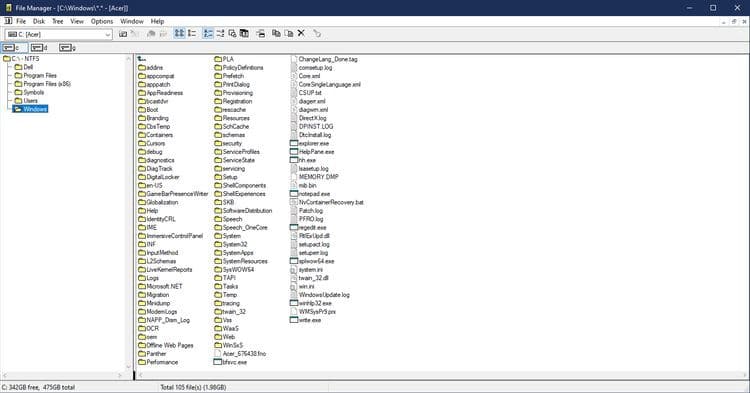Viewport: 750px width, 393px height.
Task: Select the System32 folder icon
Action: point(218,244)
